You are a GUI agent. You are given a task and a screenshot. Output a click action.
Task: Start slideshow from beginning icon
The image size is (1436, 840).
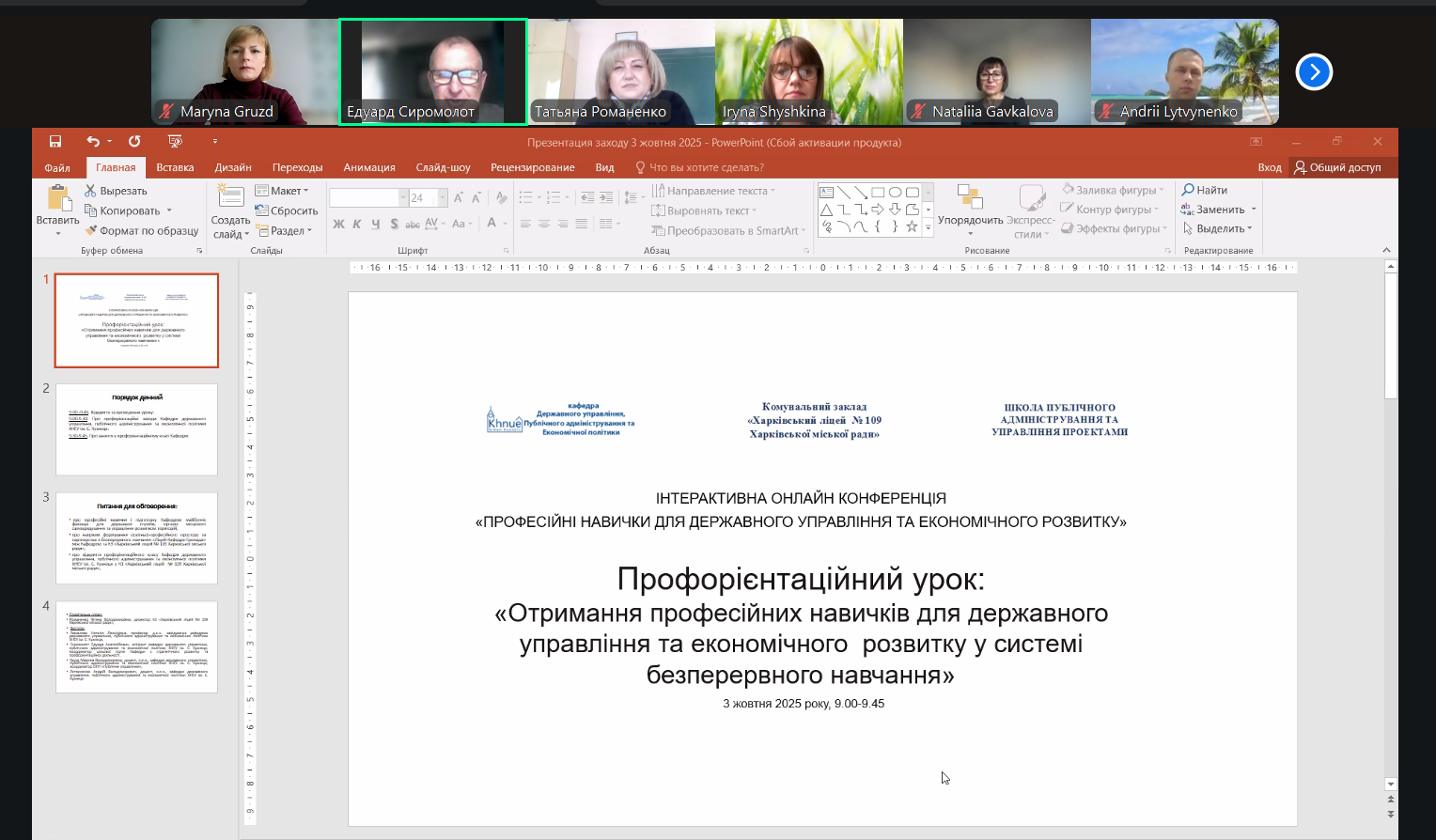tap(175, 142)
